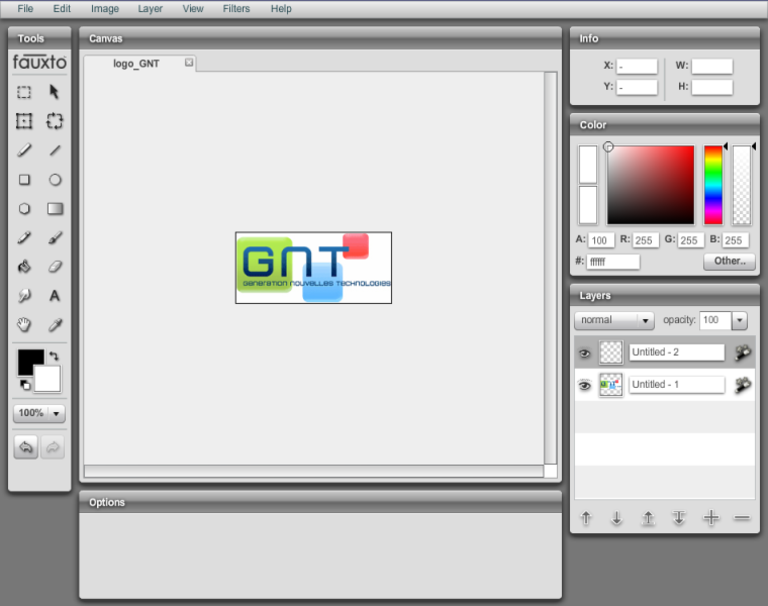Pick a color in the saturation square
The image size is (768, 606).
tap(650, 185)
